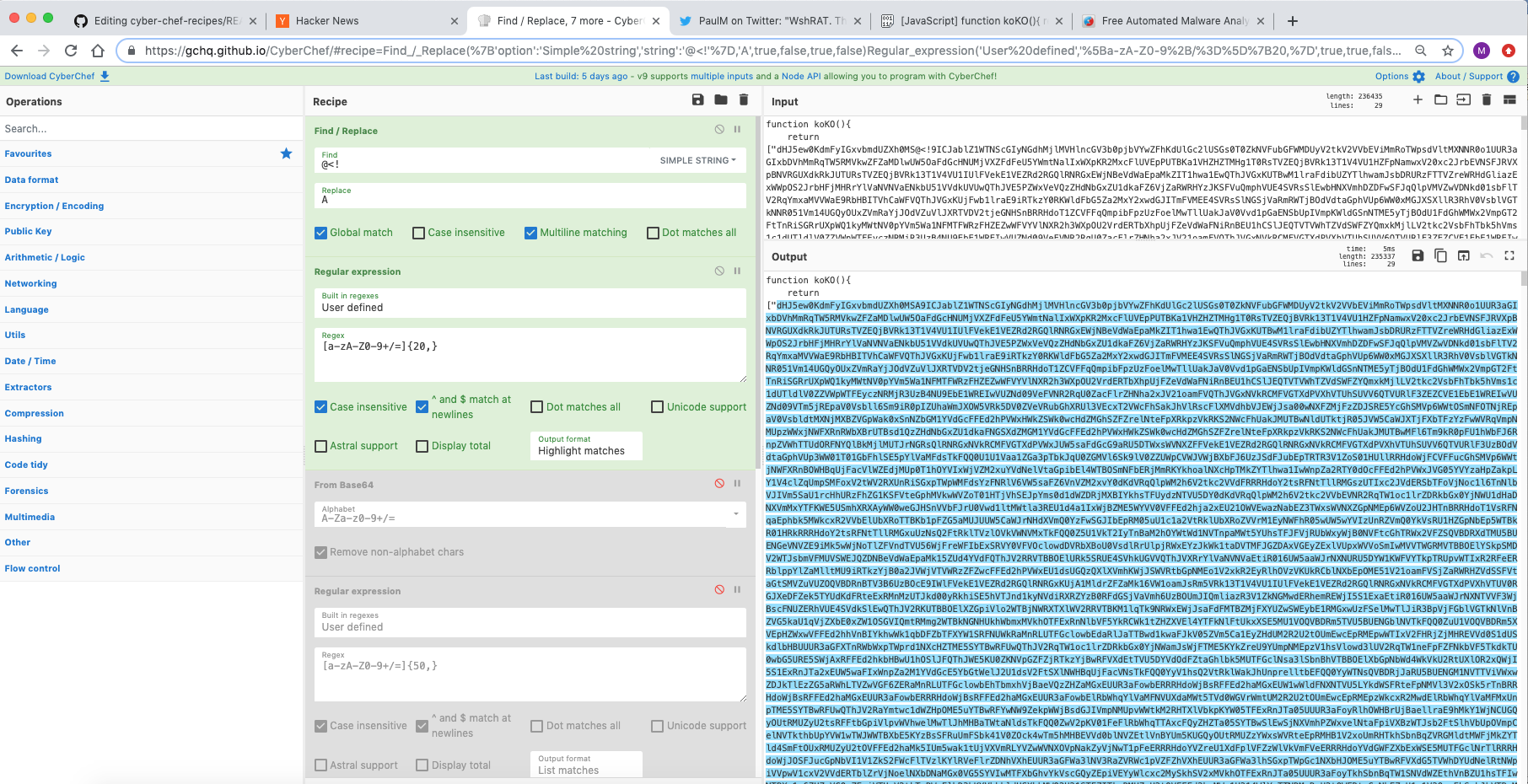The height and width of the screenshot is (784, 1528).
Task: Add a new input tab with plus icon
Action: [1418, 99]
